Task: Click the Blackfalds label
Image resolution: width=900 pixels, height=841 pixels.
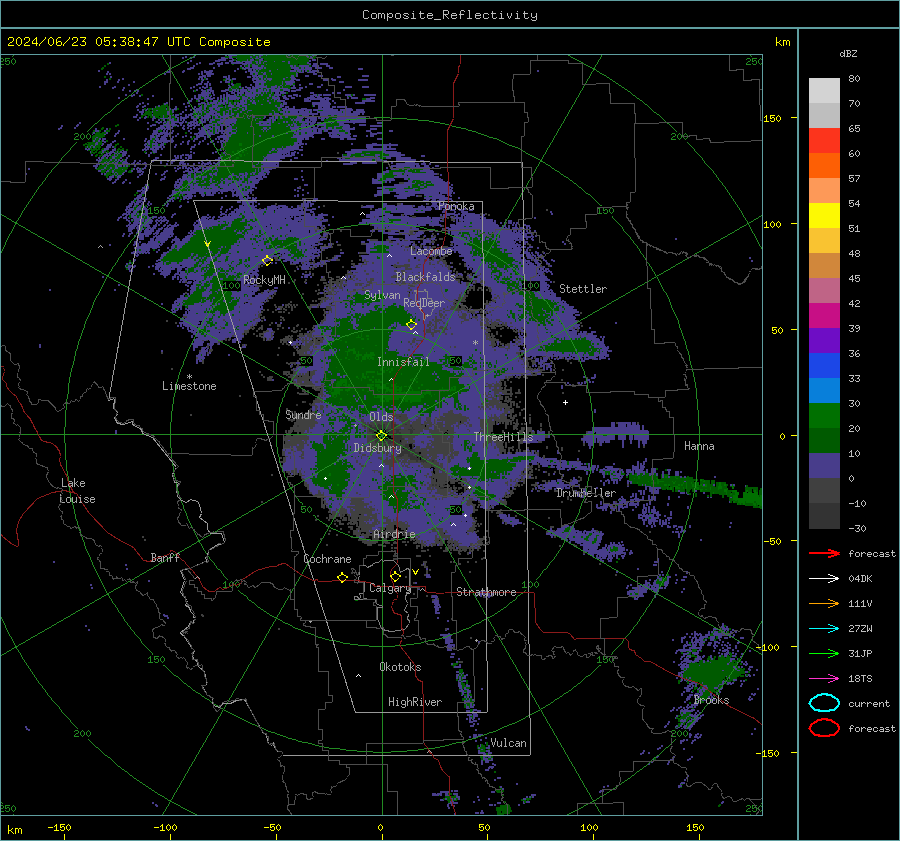Action: [x=425, y=277]
